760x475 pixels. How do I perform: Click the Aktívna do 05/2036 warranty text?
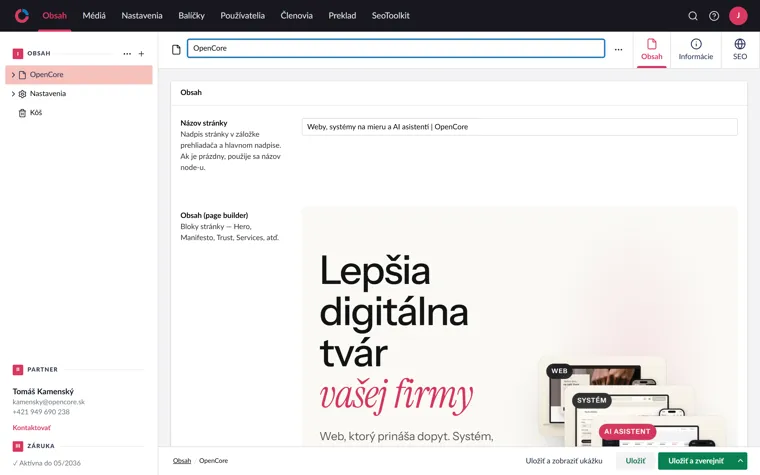pos(47,463)
